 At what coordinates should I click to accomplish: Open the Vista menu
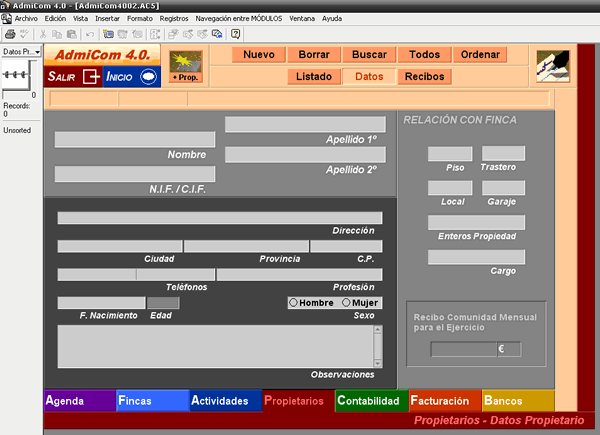click(x=80, y=18)
